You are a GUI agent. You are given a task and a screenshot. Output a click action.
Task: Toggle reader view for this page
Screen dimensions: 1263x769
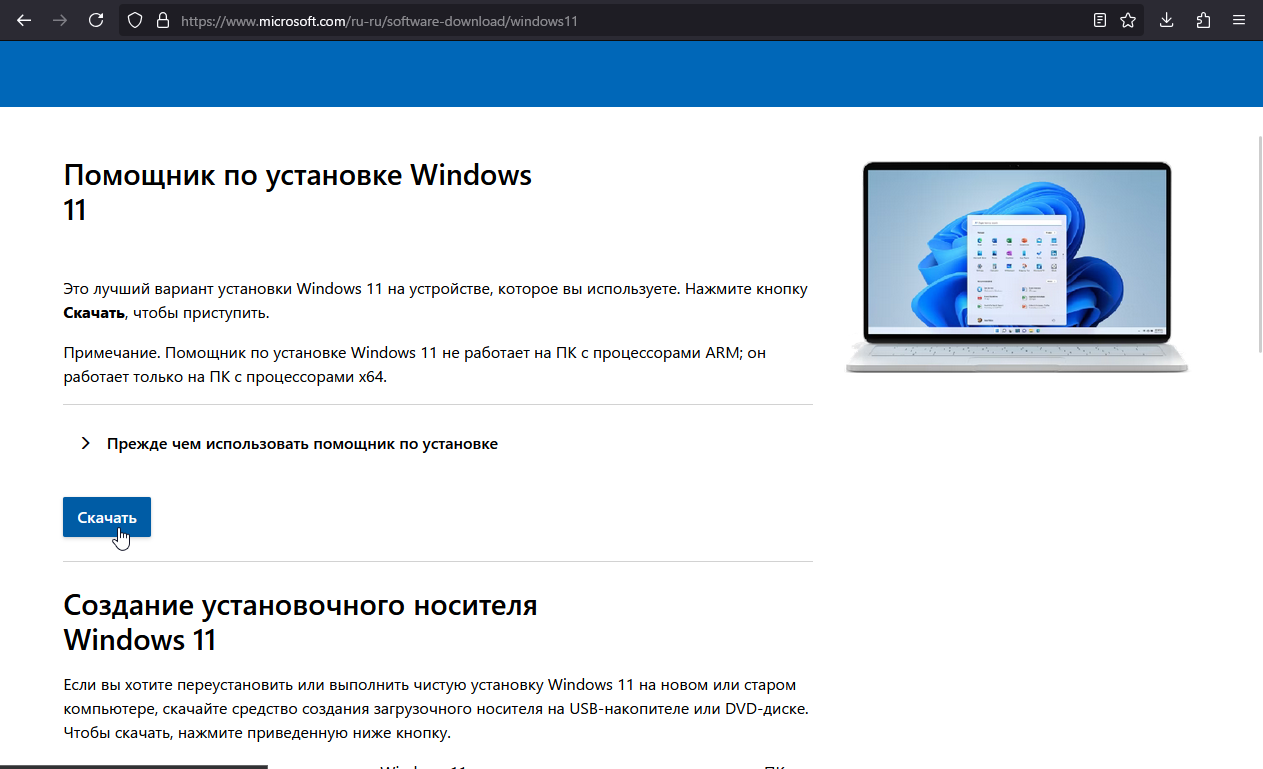click(1100, 19)
